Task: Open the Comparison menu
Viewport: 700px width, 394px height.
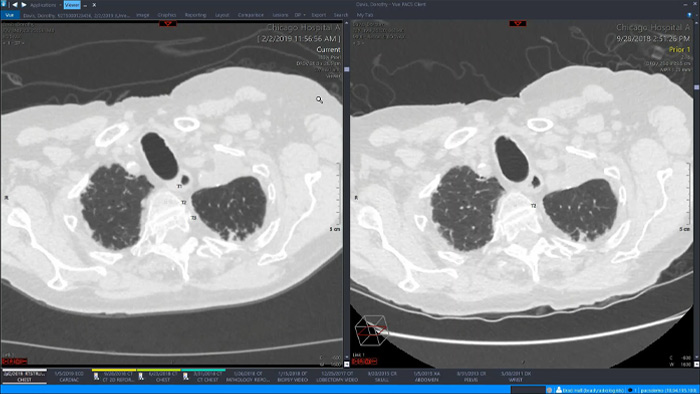Action: click(250, 15)
